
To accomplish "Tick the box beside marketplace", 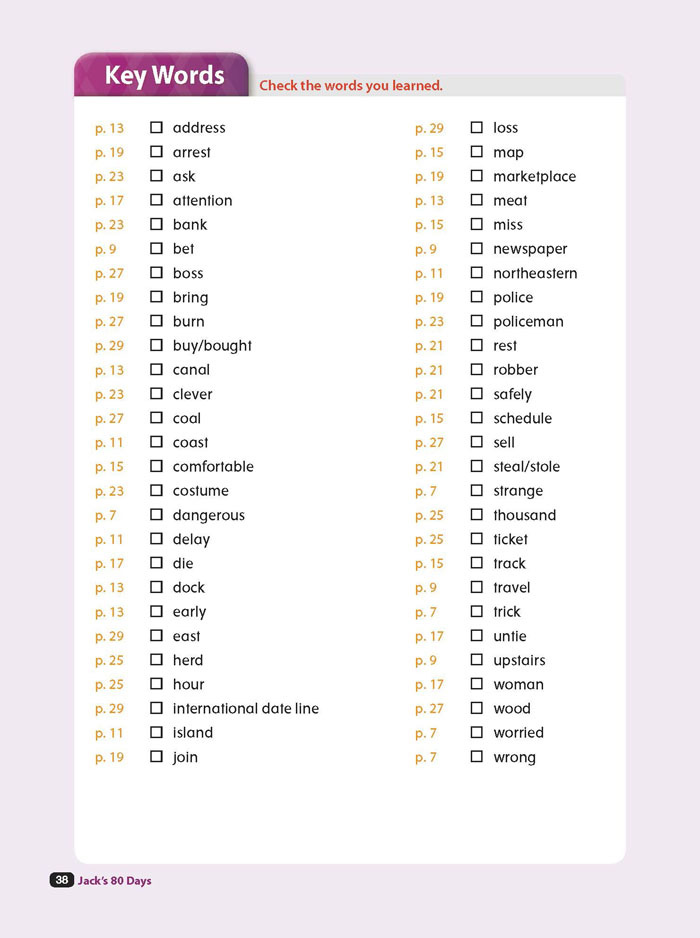I will point(476,175).
